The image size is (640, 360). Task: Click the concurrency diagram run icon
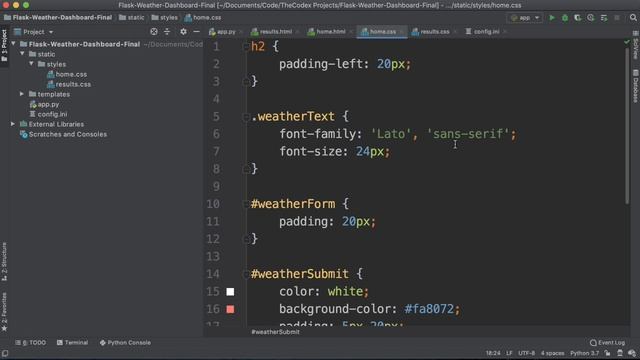coord(604,18)
